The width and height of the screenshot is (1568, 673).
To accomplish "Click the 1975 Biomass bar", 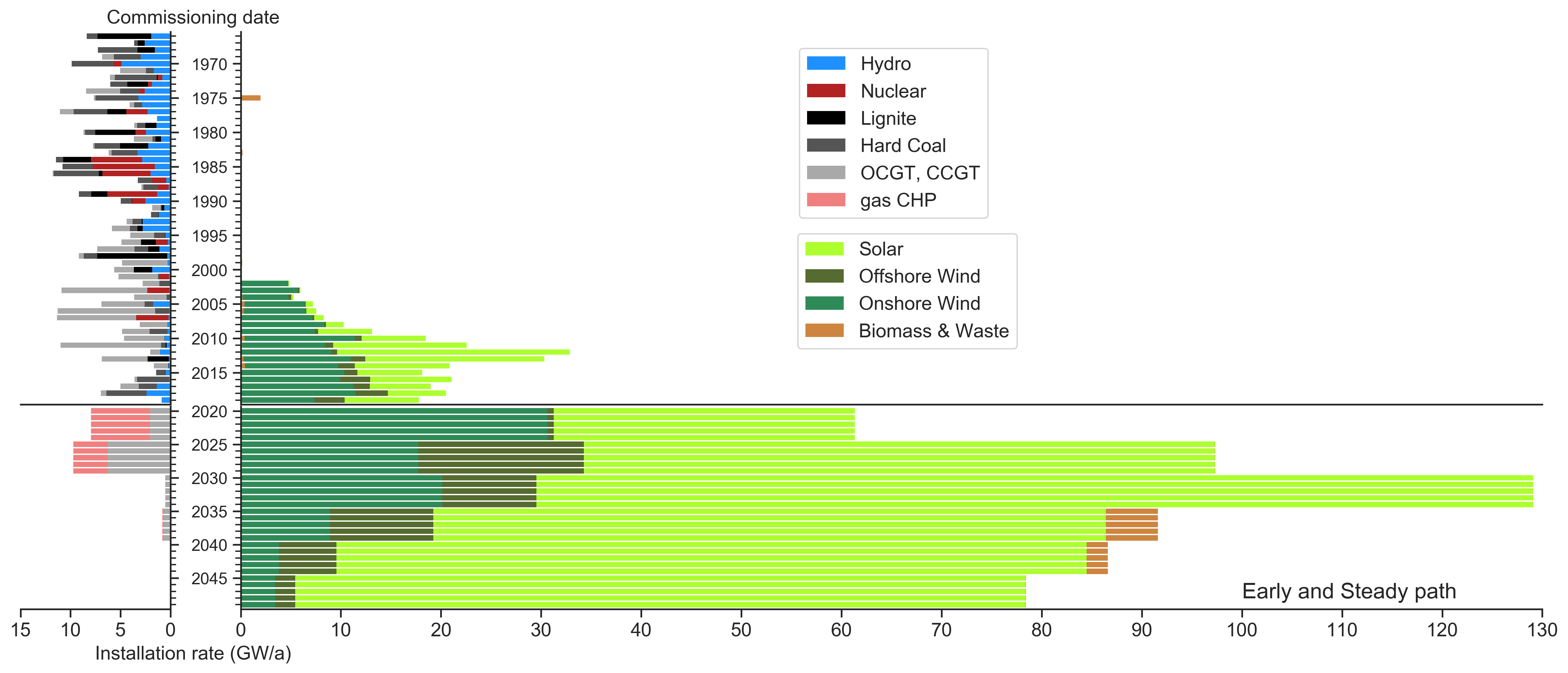I will [x=251, y=98].
